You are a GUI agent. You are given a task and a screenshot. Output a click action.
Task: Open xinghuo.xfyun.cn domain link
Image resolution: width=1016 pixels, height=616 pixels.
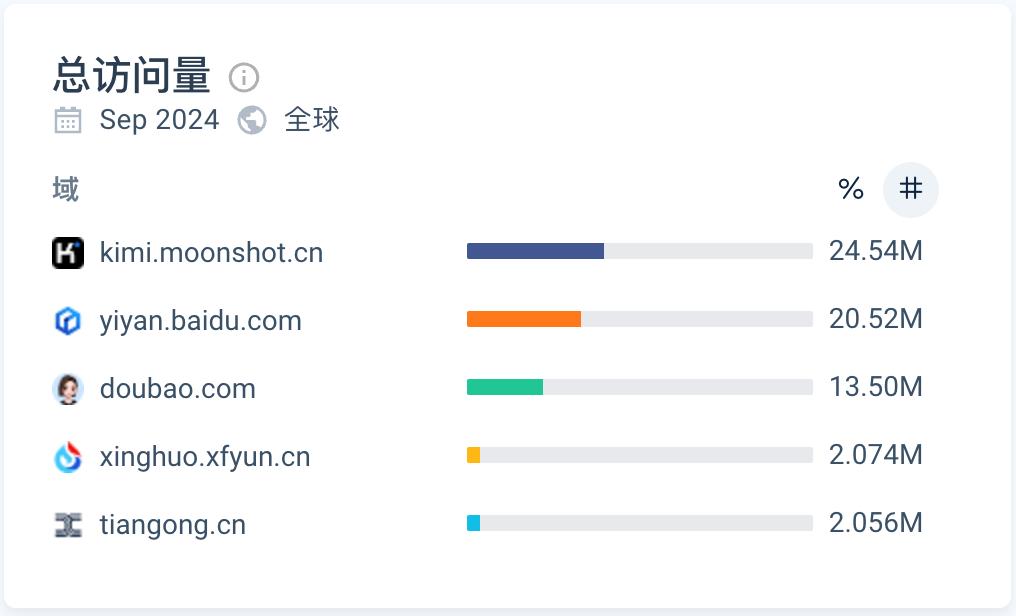click(x=205, y=457)
